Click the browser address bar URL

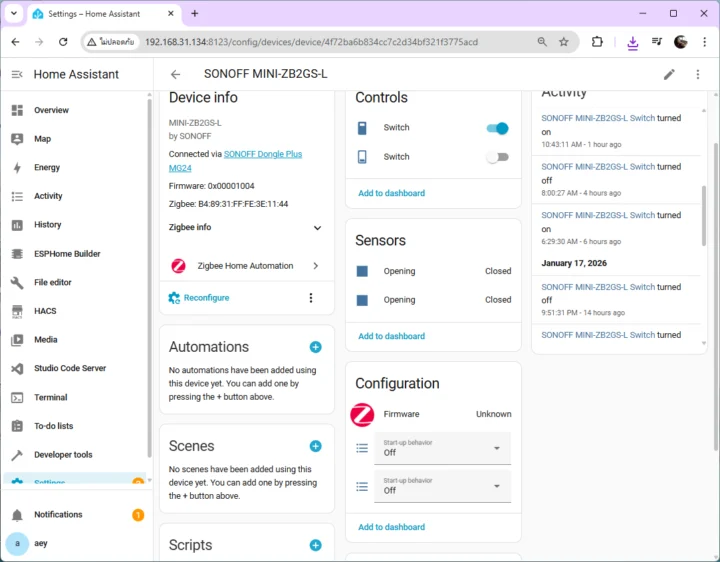[311, 42]
